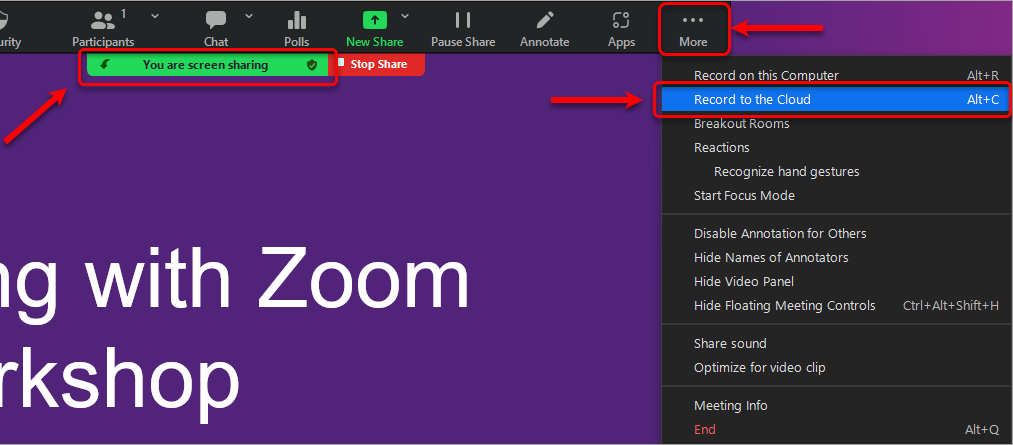
Task: Click the shield icon in sharing bar
Action: click(312, 65)
